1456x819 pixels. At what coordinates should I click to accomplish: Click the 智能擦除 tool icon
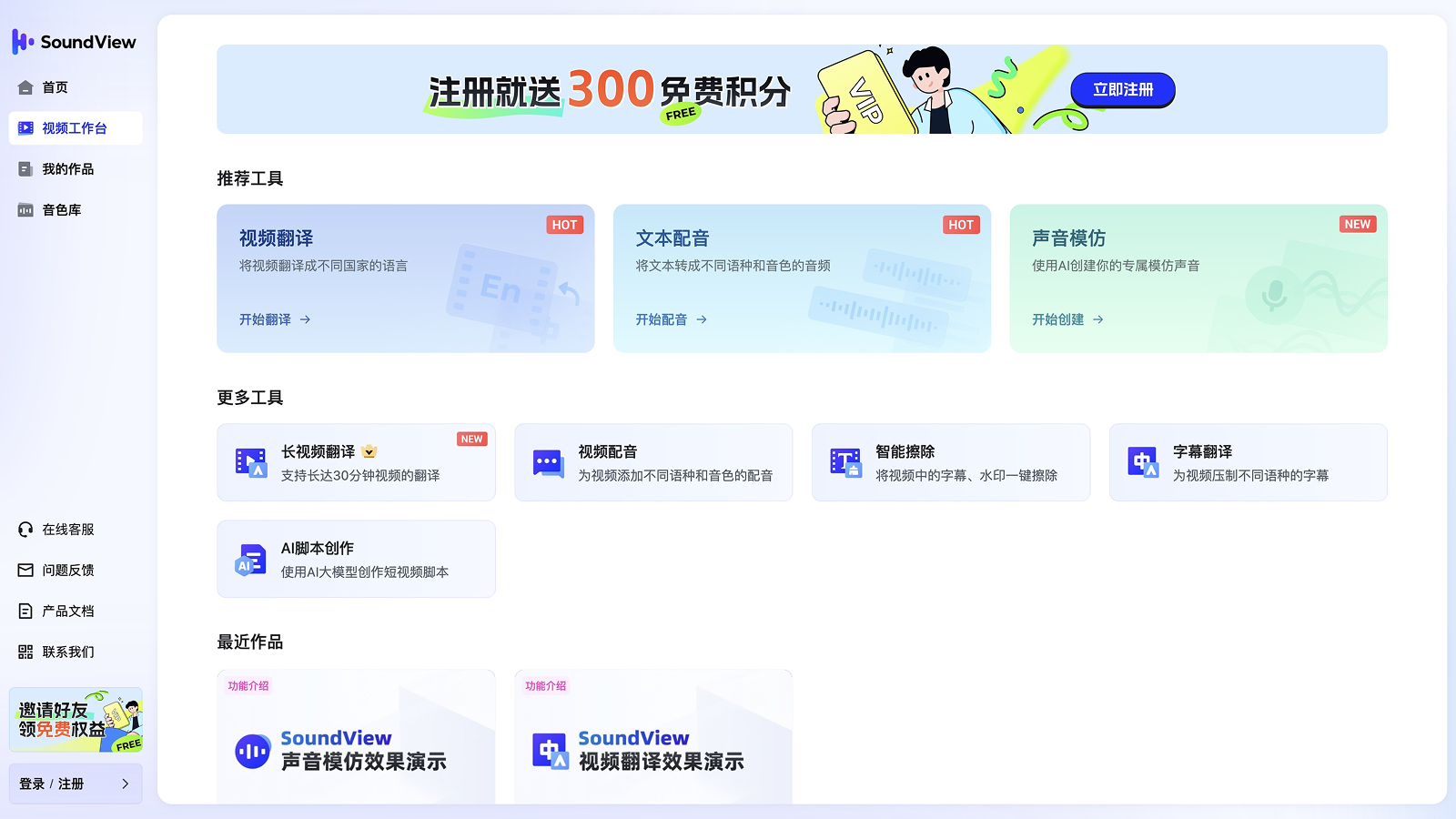click(x=844, y=461)
